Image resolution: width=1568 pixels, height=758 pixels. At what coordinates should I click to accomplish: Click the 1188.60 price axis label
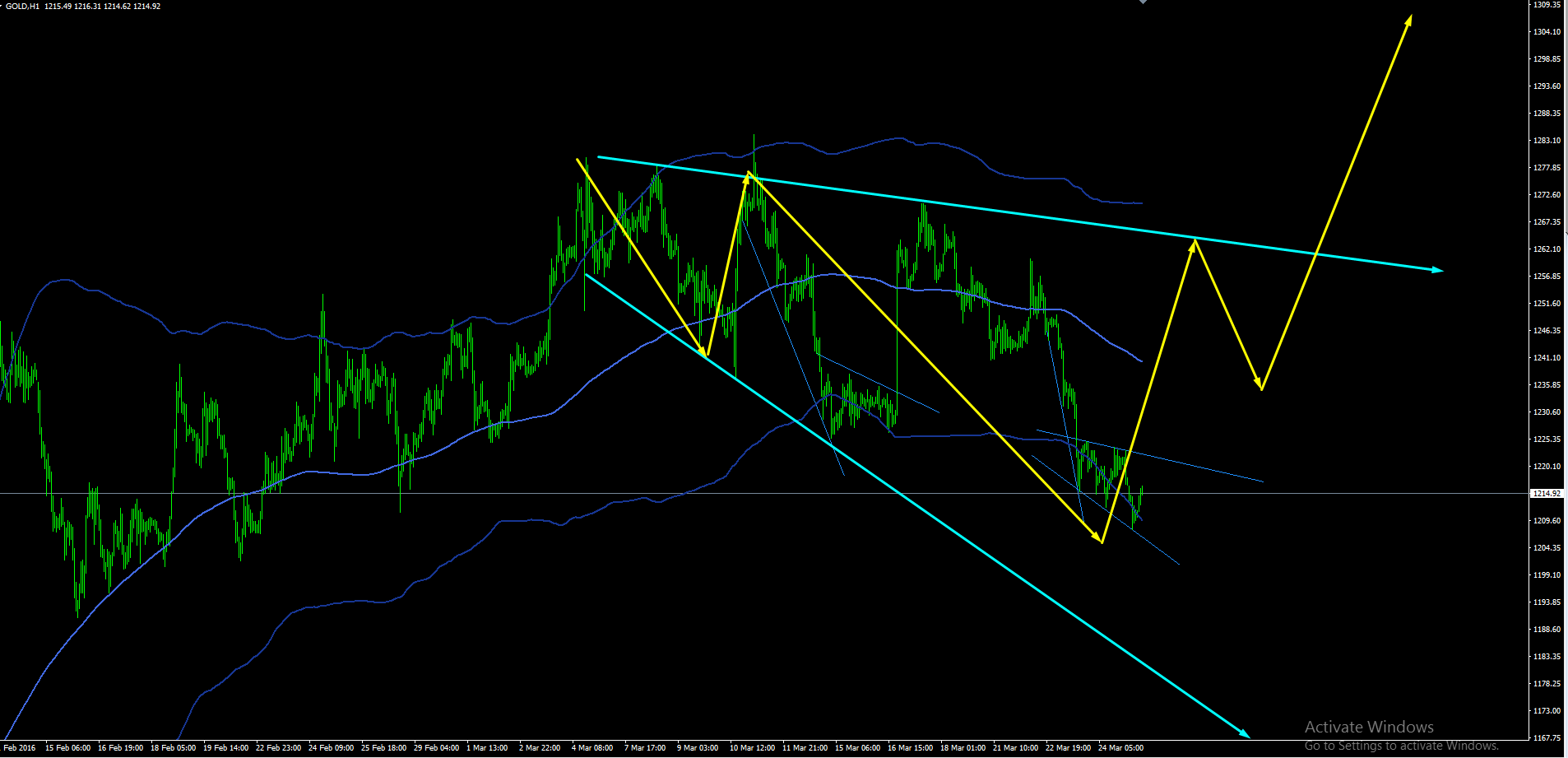[x=1547, y=630]
